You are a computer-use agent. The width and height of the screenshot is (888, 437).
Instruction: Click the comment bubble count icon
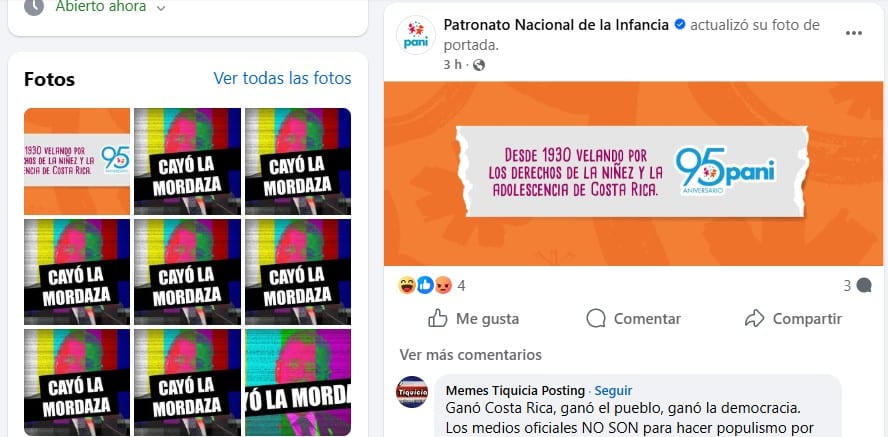coord(864,286)
